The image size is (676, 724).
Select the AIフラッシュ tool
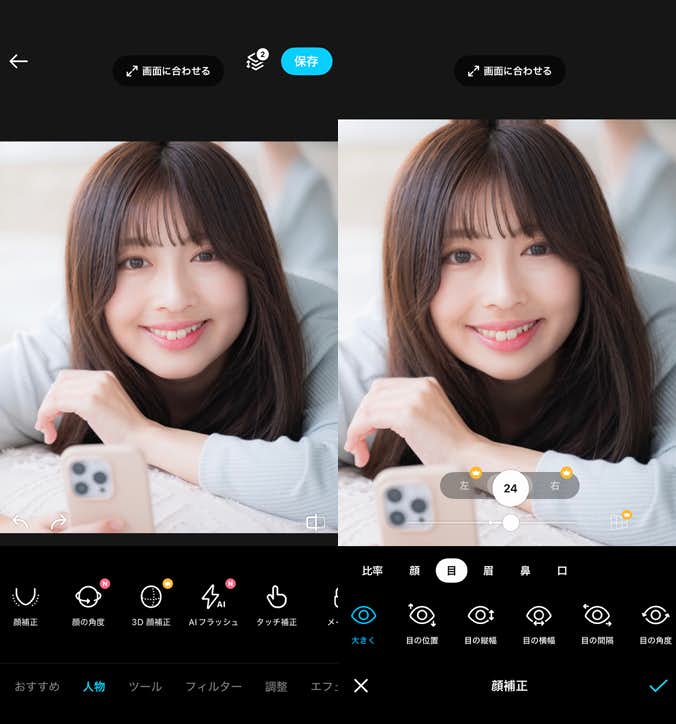pos(213,604)
